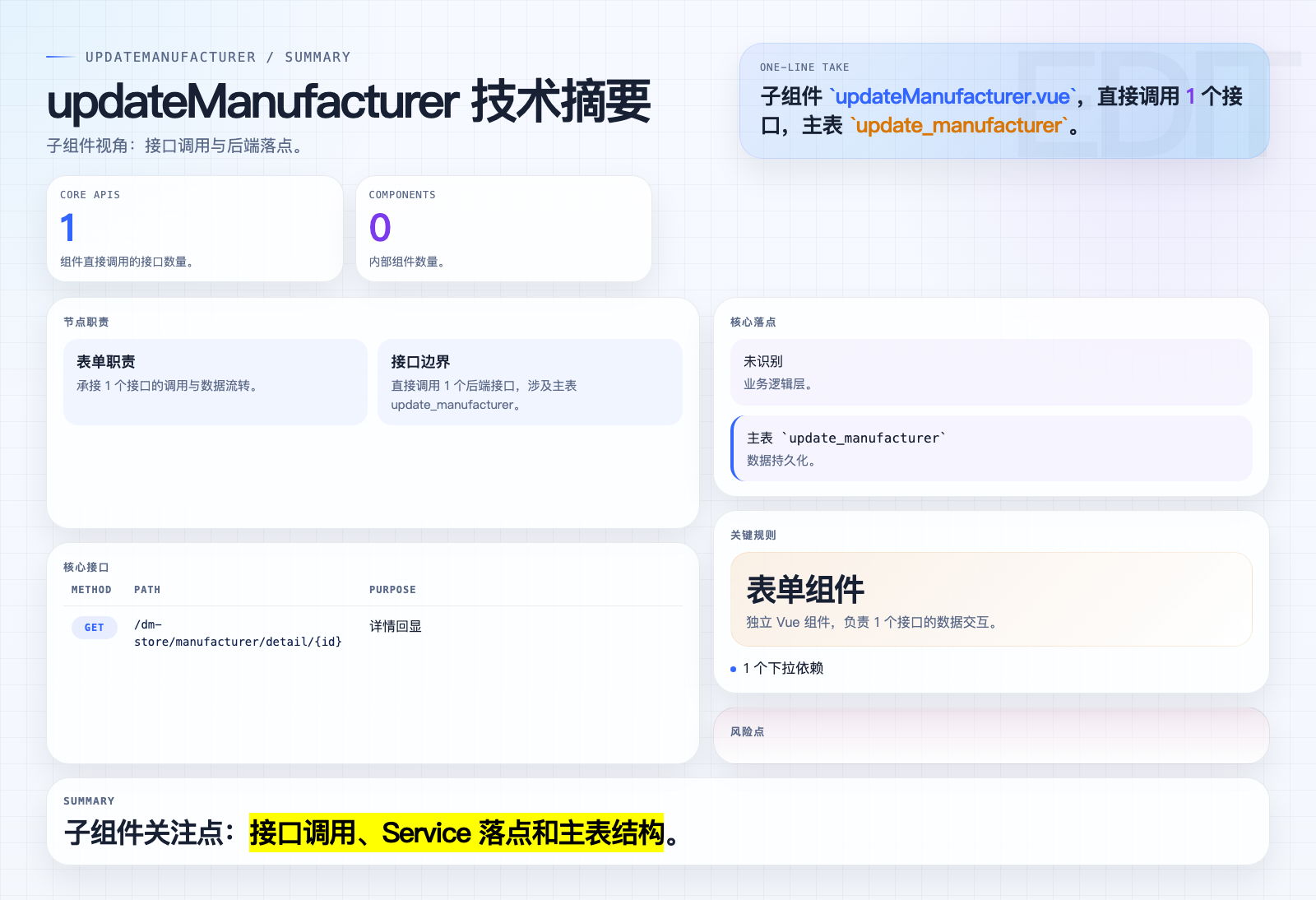Click the bullet item 1 个下拉依赖
The image size is (1316, 900).
(782, 668)
